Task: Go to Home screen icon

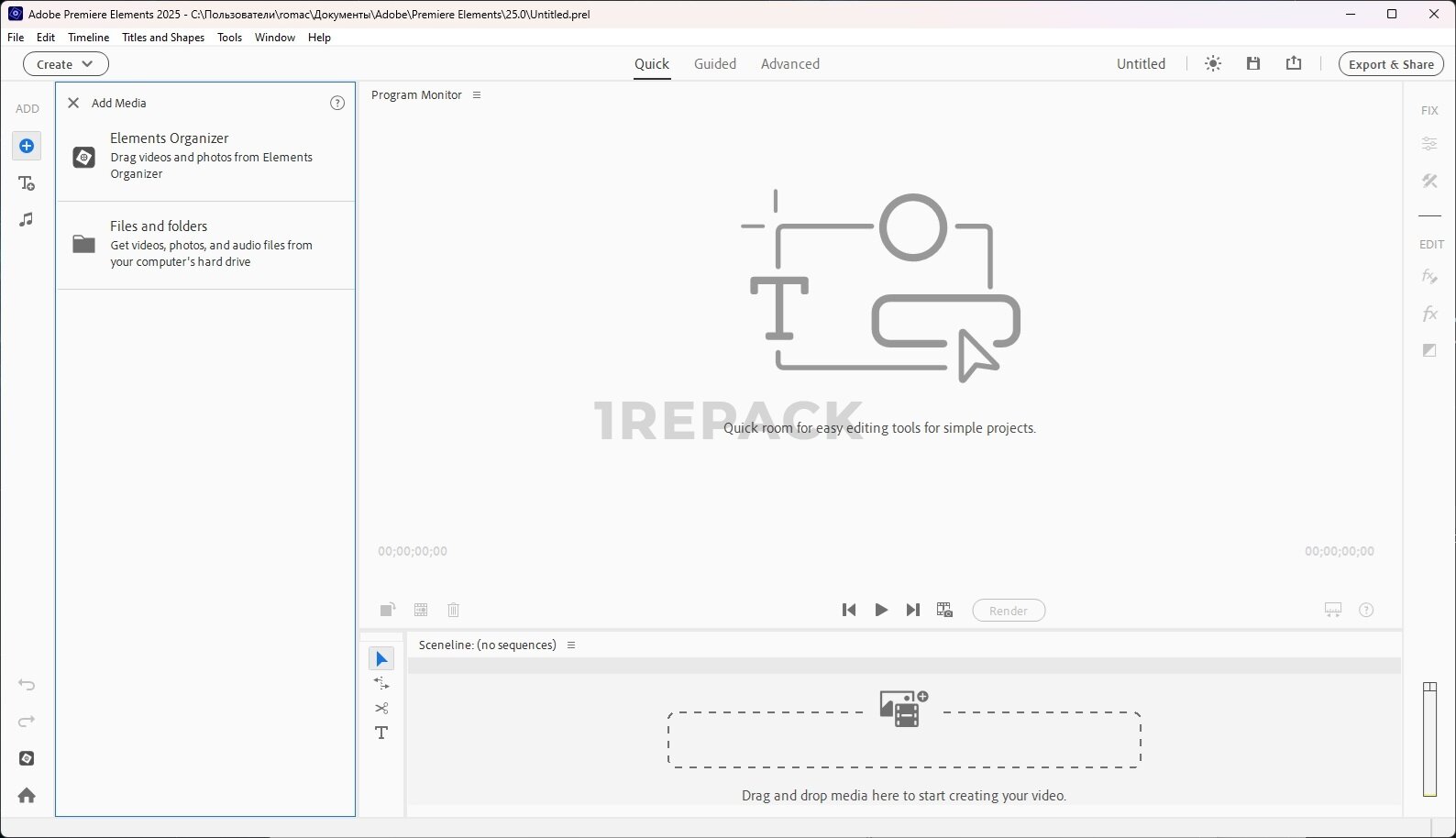Action: coord(27,795)
